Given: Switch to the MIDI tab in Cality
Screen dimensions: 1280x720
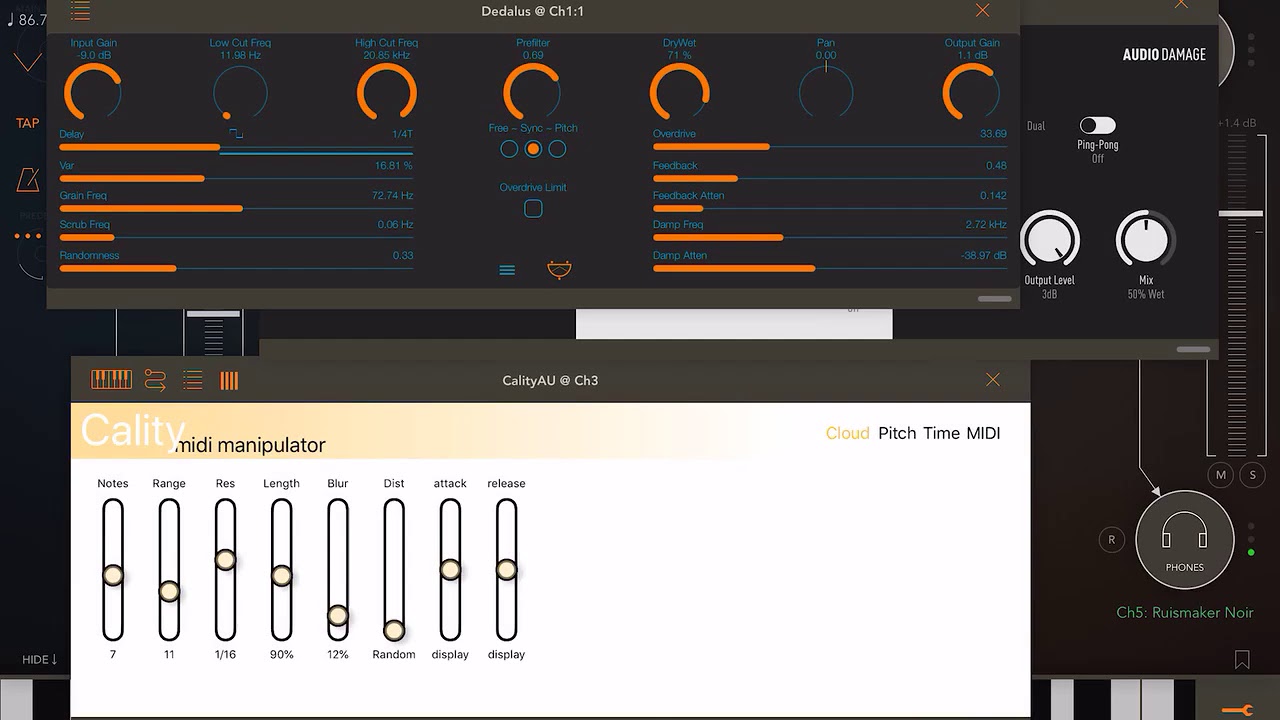Looking at the screenshot, I should [x=983, y=433].
